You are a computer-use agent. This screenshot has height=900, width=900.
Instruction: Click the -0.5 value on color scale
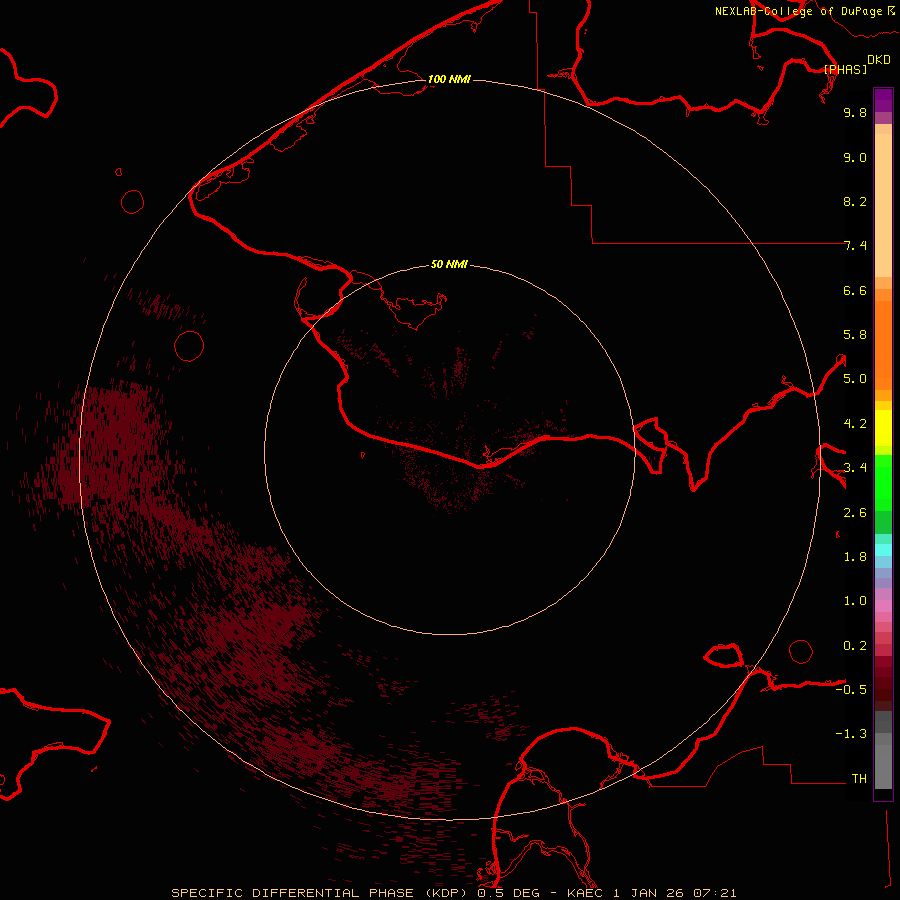click(851, 690)
